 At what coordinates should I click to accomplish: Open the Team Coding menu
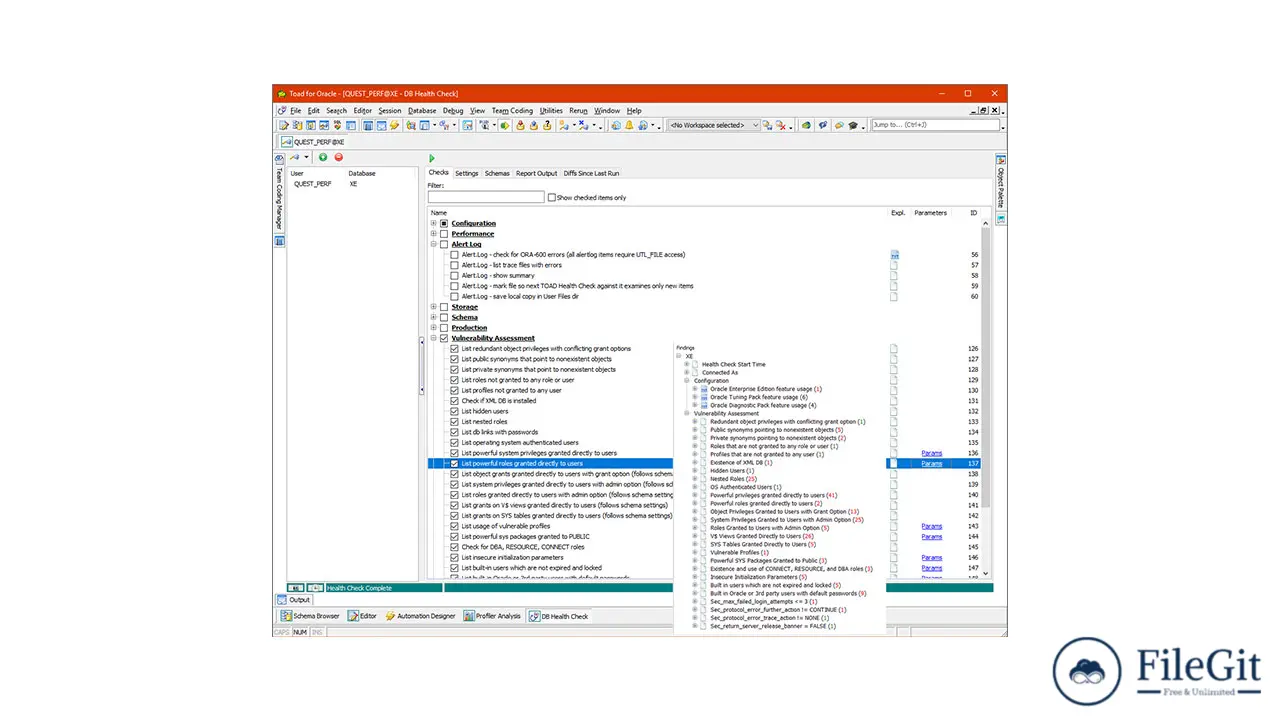512,110
